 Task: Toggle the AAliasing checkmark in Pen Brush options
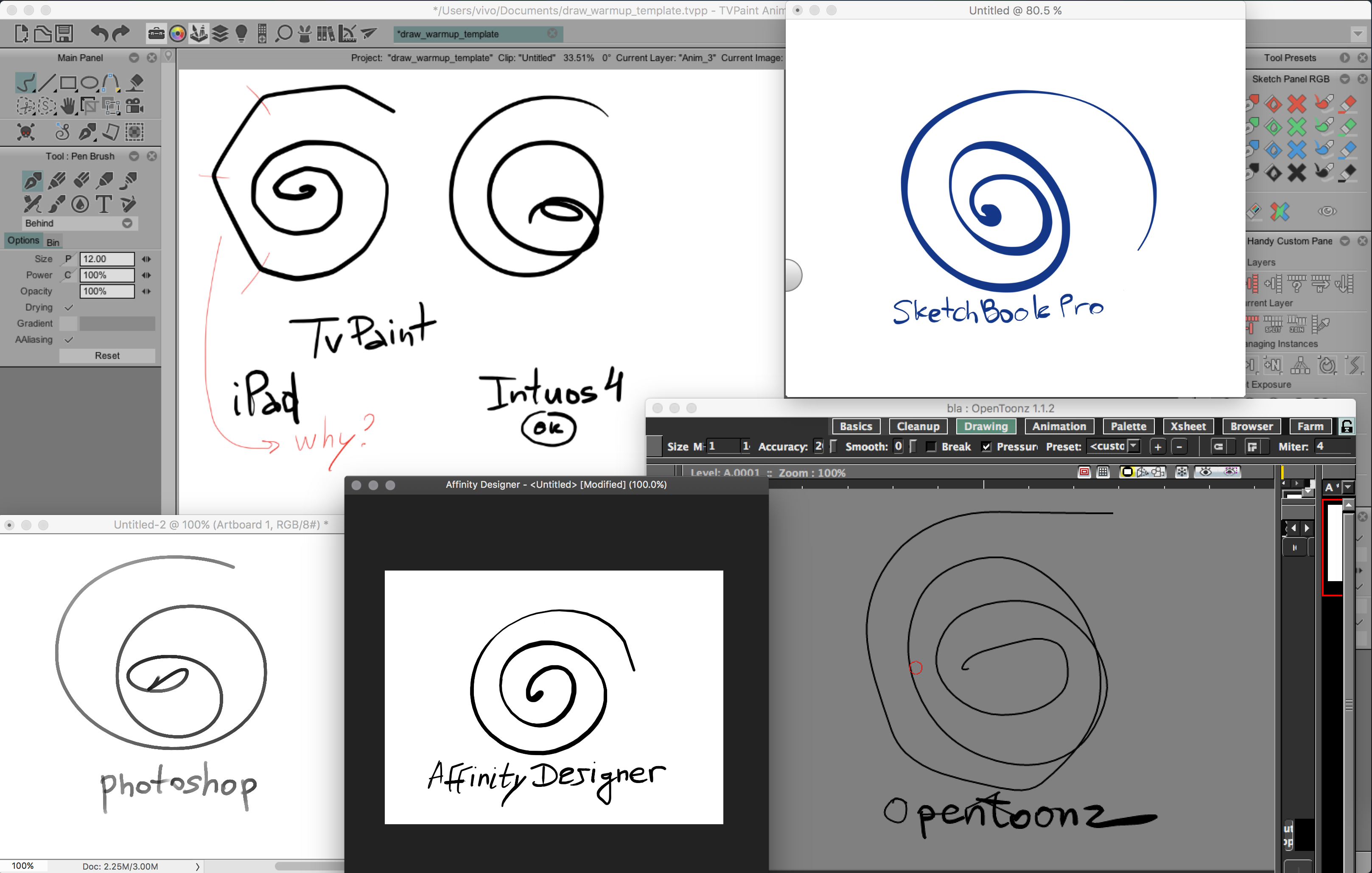coord(69,340)
